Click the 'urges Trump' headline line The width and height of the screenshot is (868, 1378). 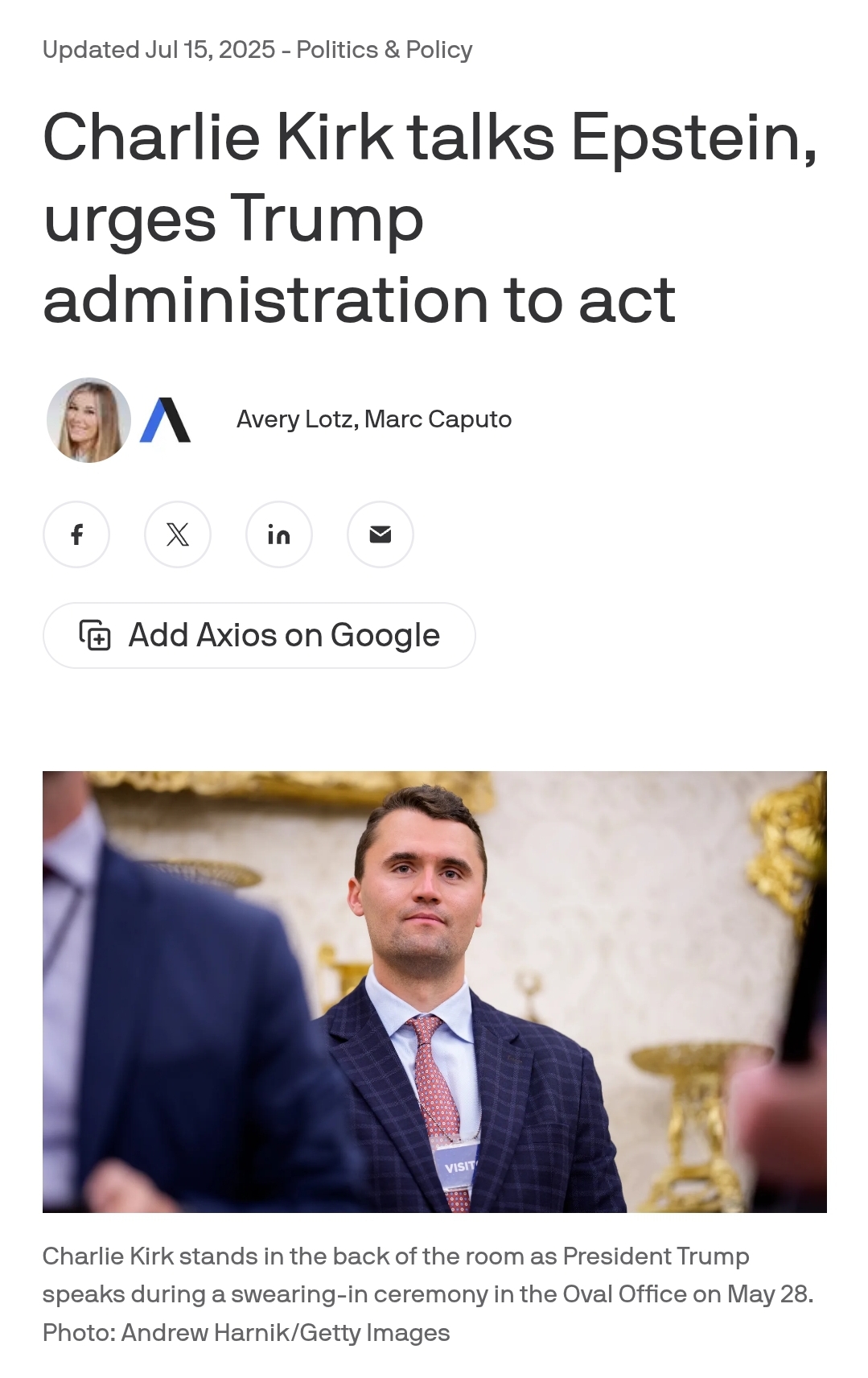[x=233, y=219]
